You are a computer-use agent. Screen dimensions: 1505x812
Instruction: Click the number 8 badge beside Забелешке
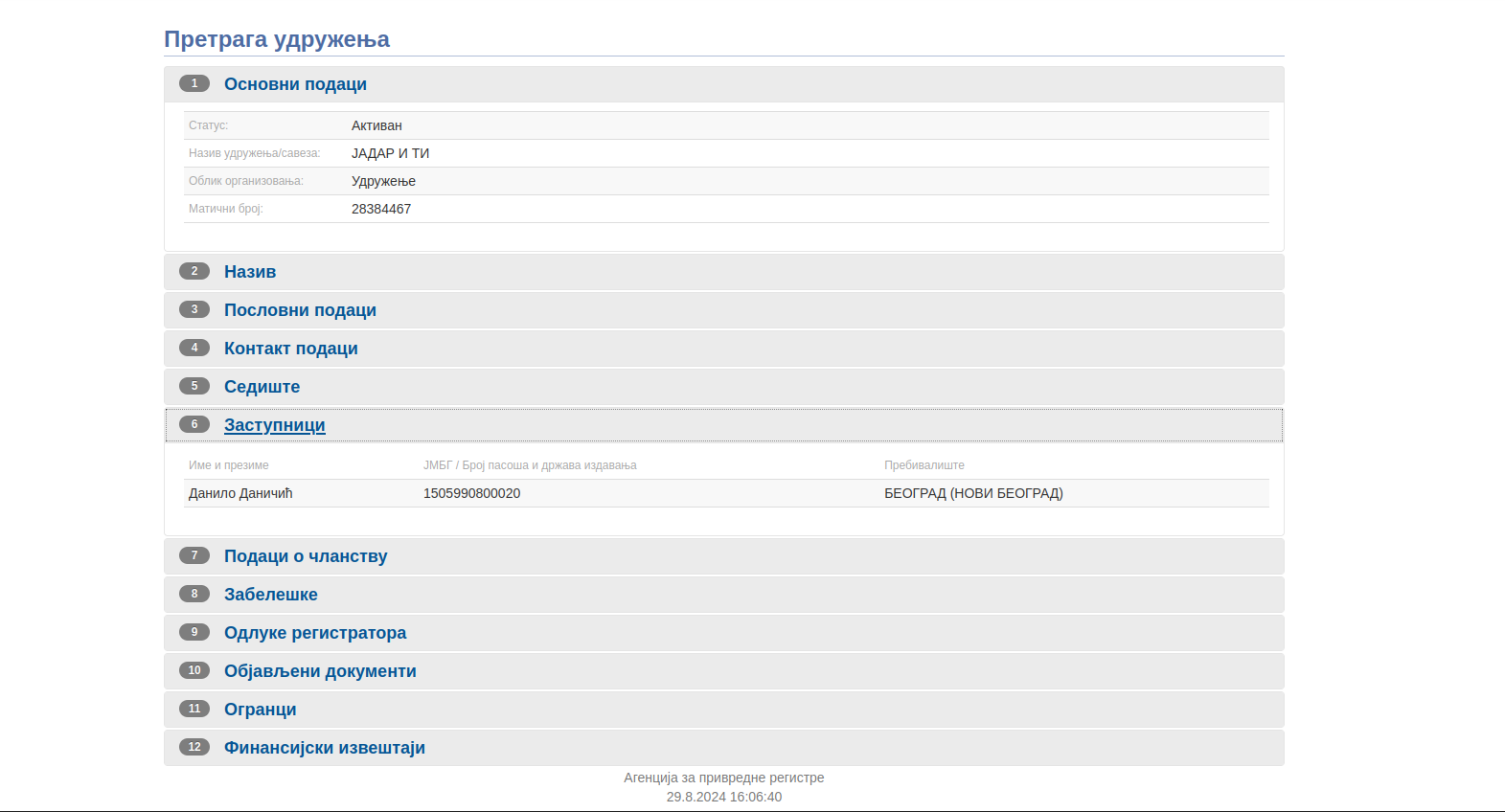(x=194, y=594)
